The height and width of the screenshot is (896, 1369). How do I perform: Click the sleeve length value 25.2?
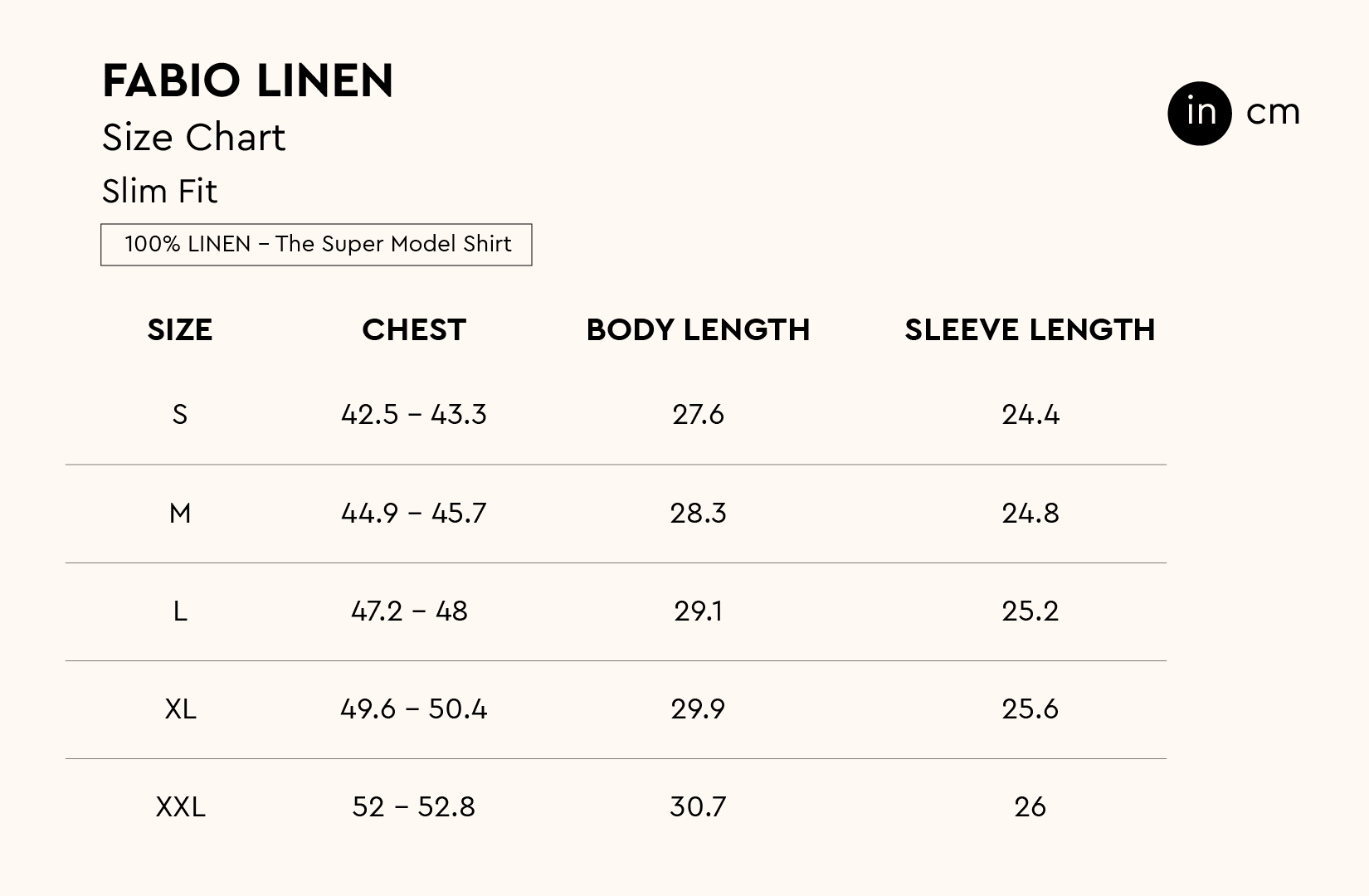[1030, 611]
